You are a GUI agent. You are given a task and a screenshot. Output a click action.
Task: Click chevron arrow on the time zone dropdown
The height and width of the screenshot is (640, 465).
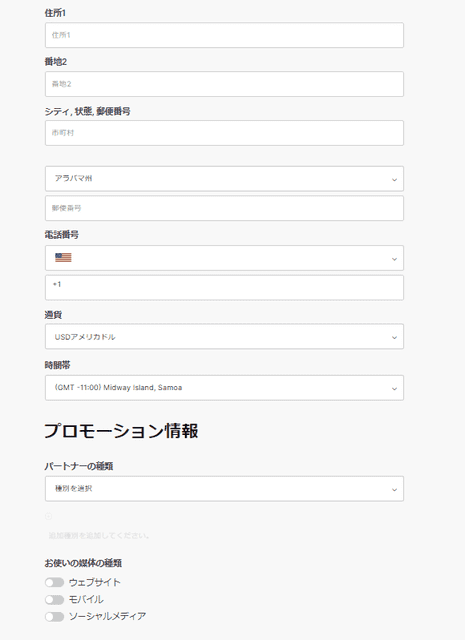pos(394,389)
